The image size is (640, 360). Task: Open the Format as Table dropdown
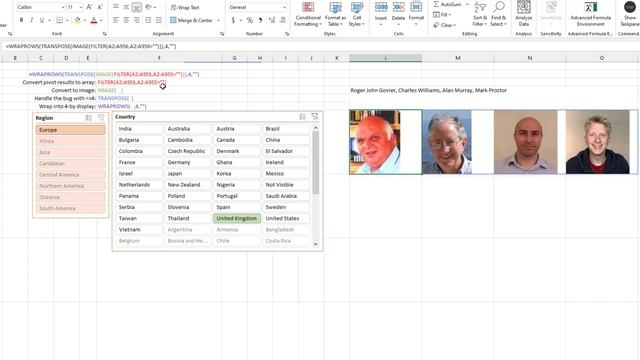335,15
